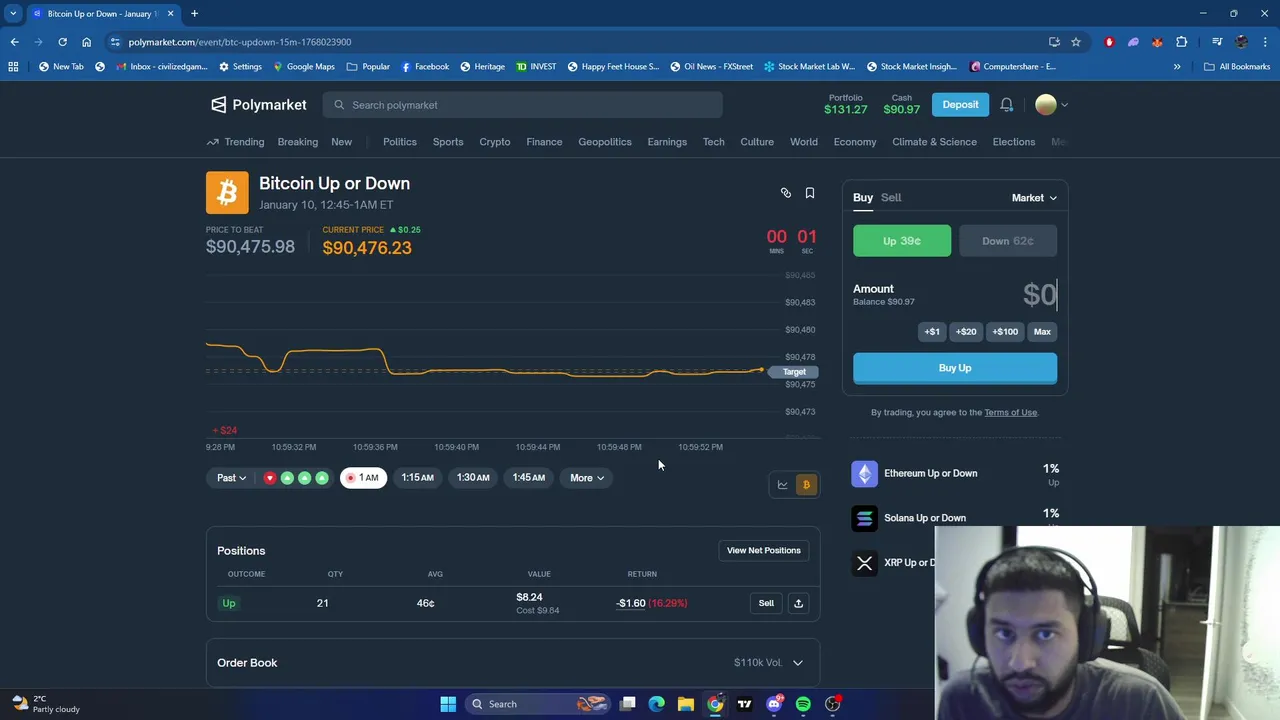Open the new tab plus button

194,14
